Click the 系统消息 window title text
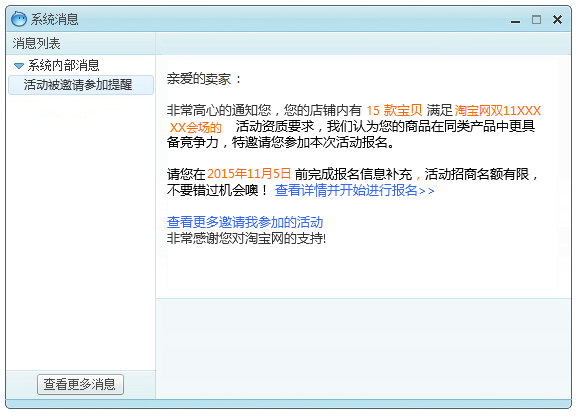 point(54,19)
